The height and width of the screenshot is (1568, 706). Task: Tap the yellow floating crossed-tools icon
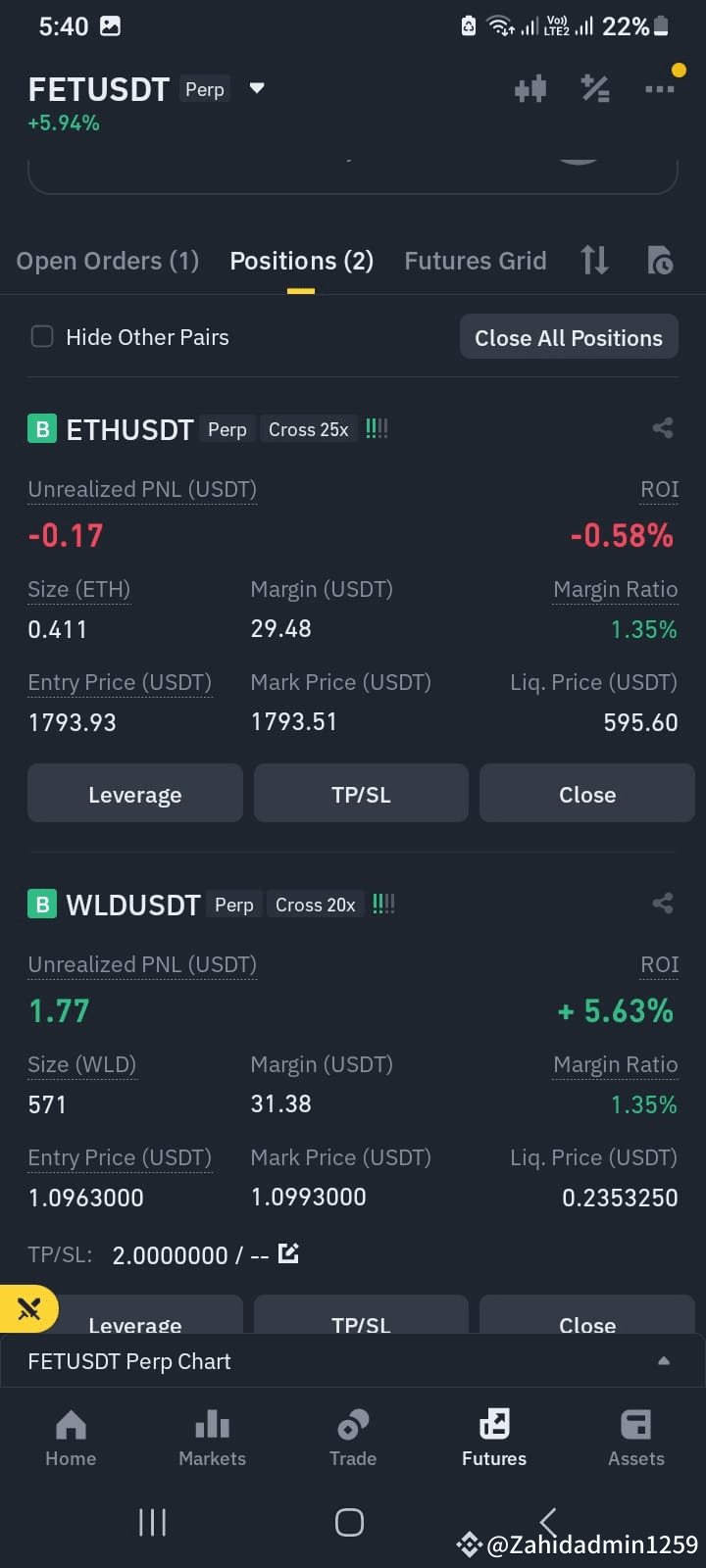(x=29, y=1308)
